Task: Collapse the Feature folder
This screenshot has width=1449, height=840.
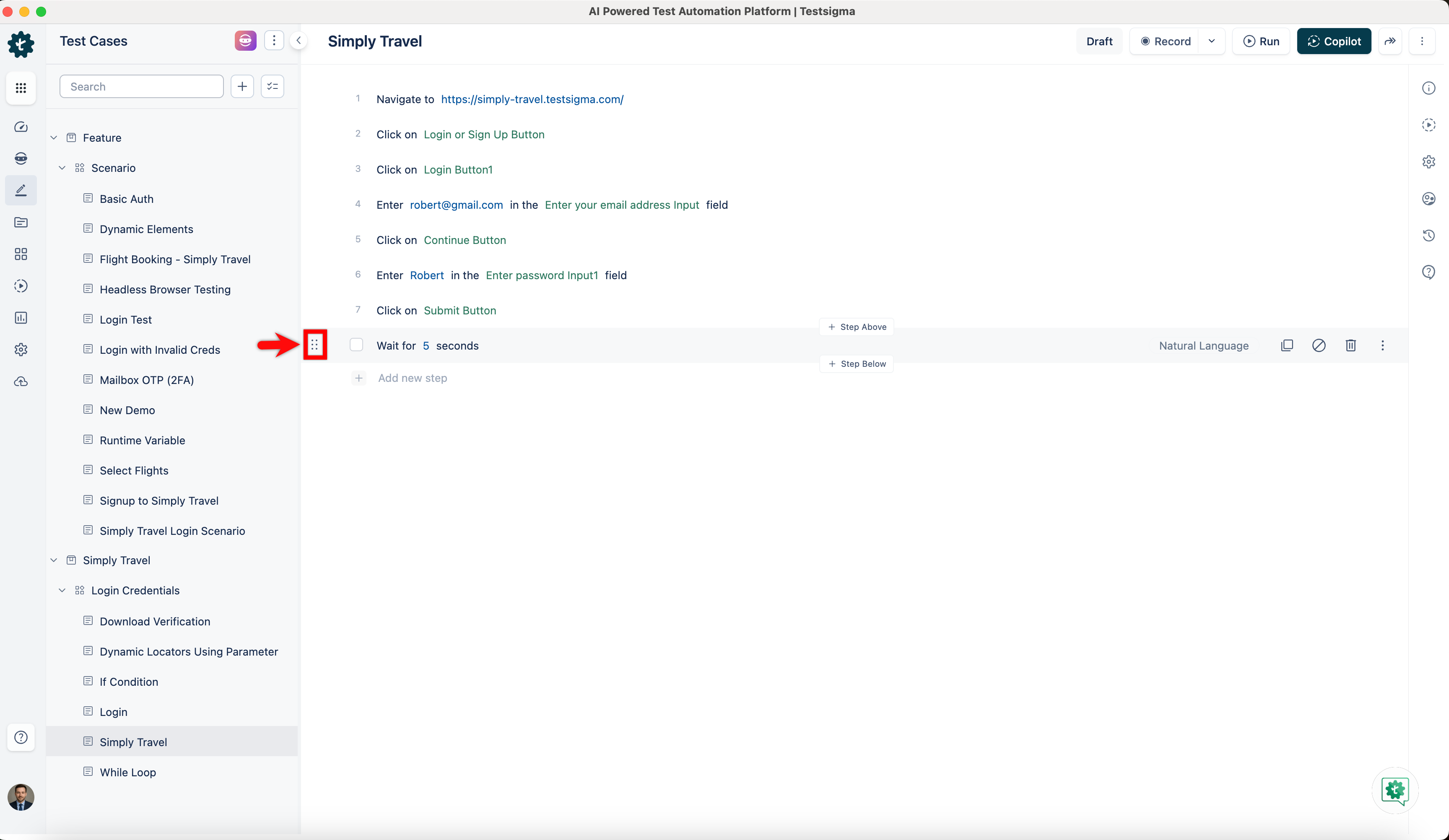Action: click(54, 137)
